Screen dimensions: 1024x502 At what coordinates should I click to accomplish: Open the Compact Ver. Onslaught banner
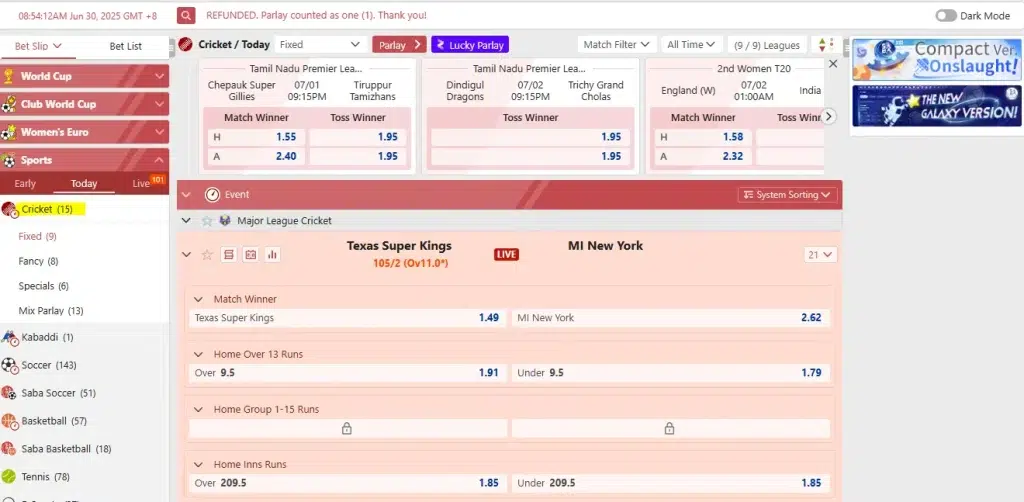(x=936, y=59)
